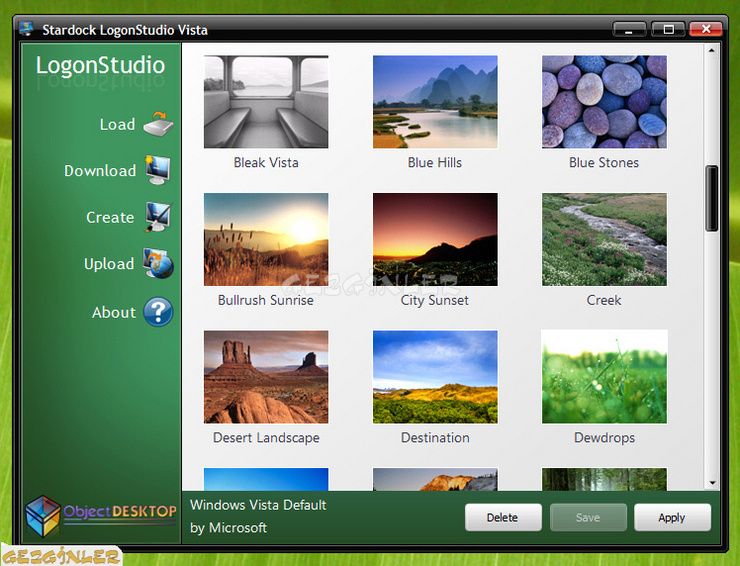The image size is (740, 566).
Task: Click the scrollbar down arrow
Action: coord(712,483)
